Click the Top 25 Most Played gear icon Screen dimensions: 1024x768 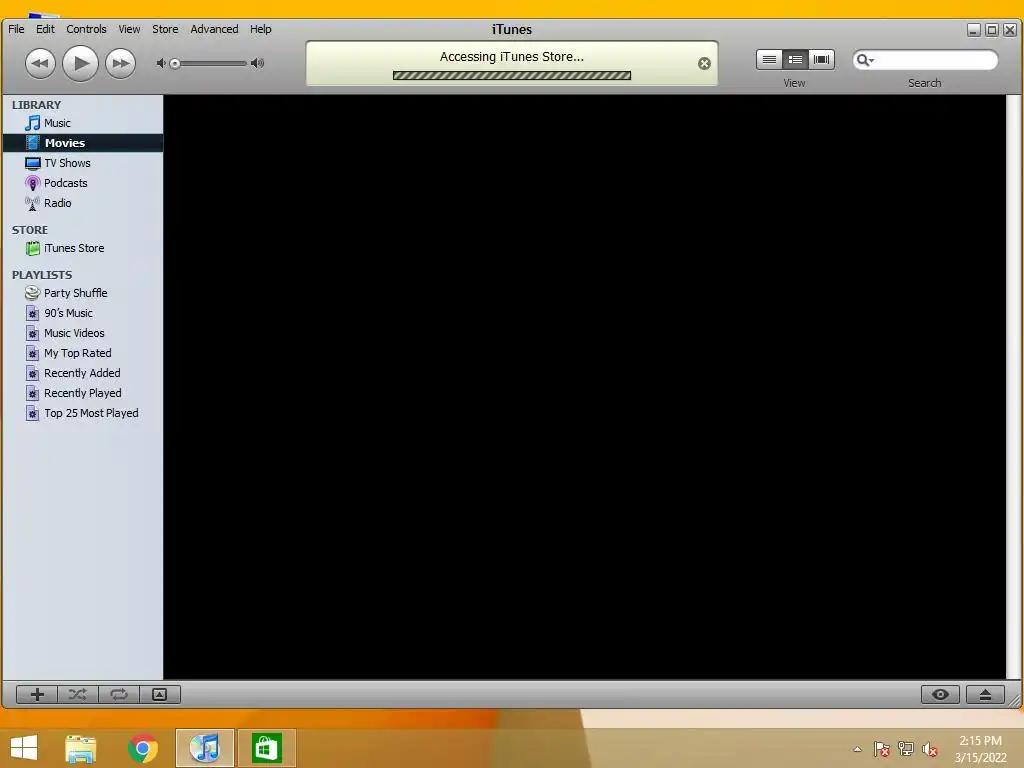pyautogui.click(x=33, y=413)
